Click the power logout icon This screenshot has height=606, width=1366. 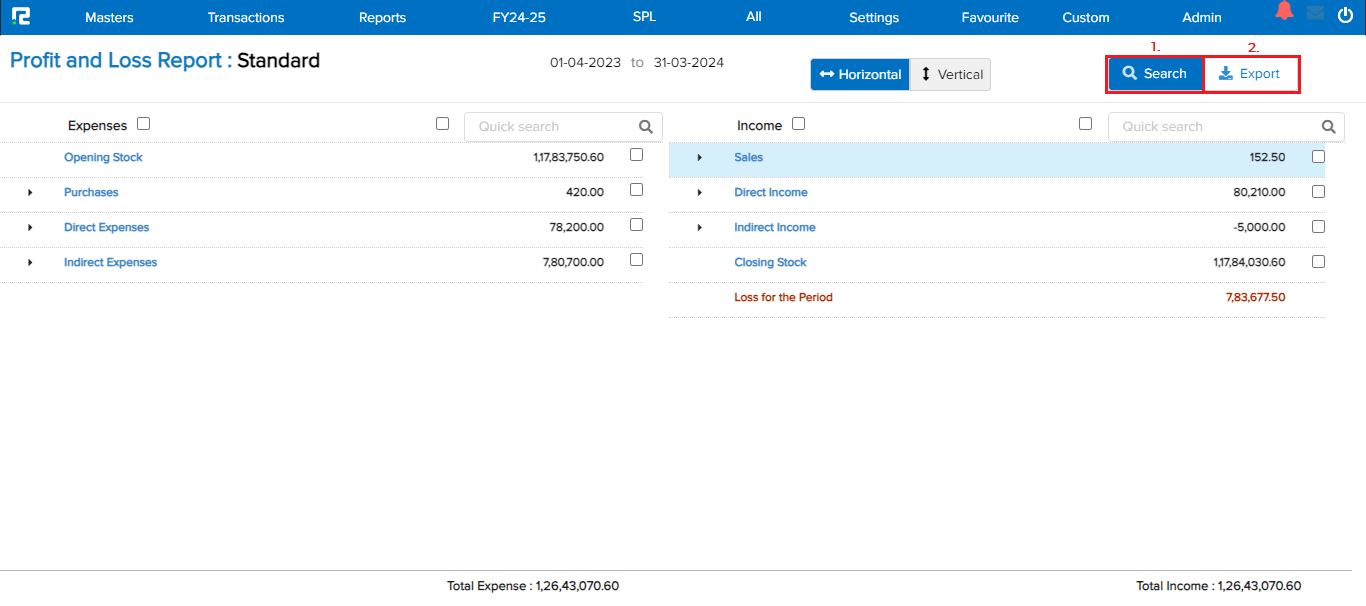1345,14
